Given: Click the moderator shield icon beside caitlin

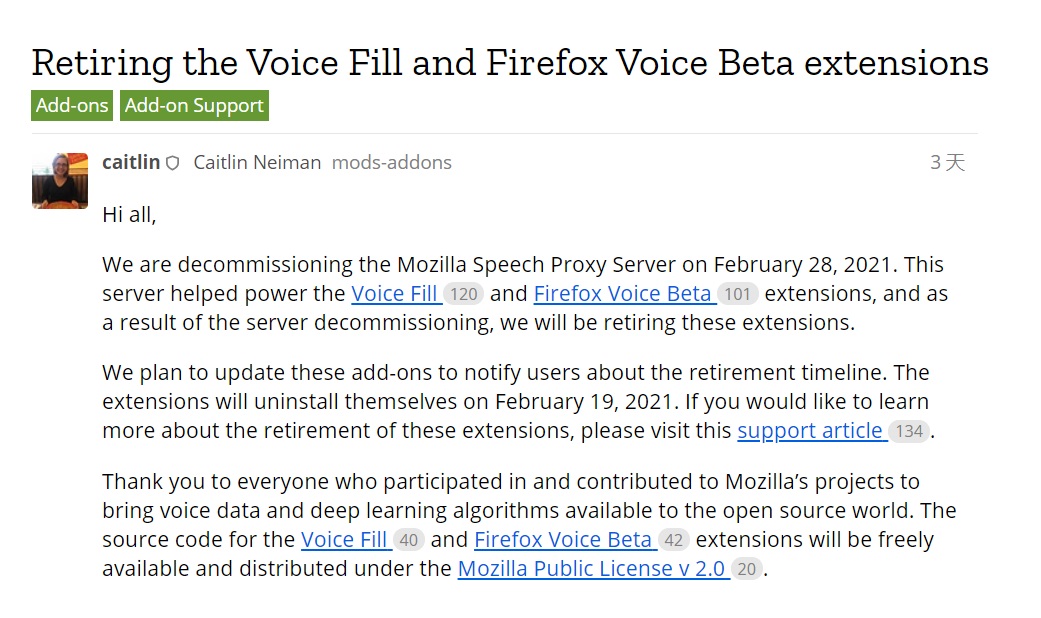Looking at the screenshot, I should (173, 163).
